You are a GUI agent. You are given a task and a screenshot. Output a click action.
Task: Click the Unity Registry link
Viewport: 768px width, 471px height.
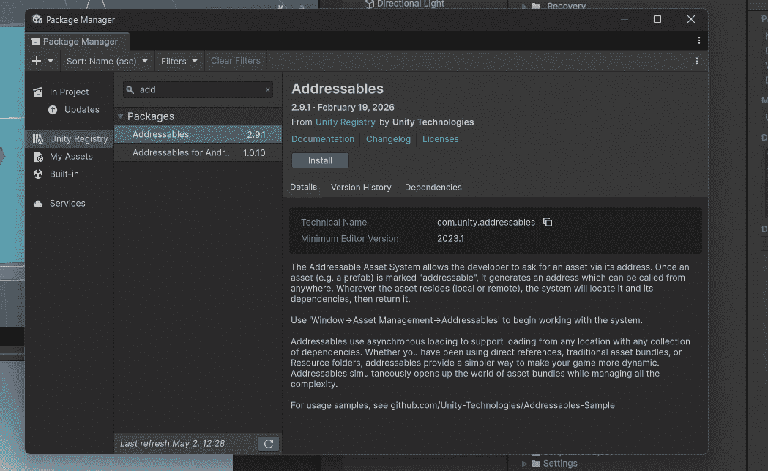(345, 122)
